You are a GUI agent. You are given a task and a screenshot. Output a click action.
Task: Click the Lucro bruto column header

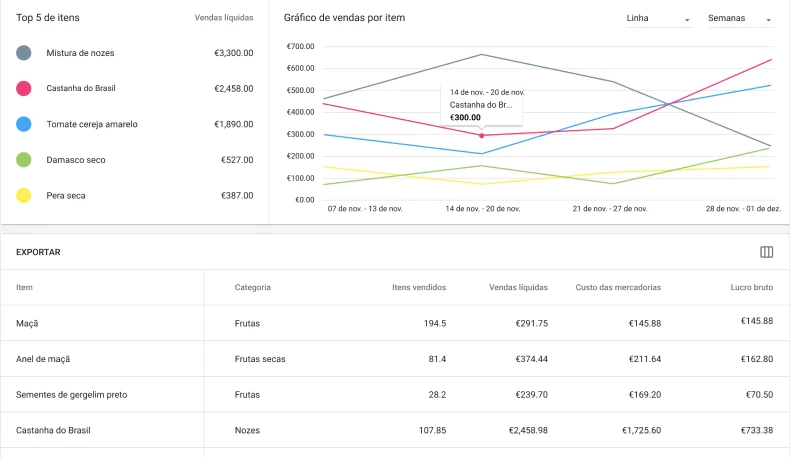[x=751, y=287]
